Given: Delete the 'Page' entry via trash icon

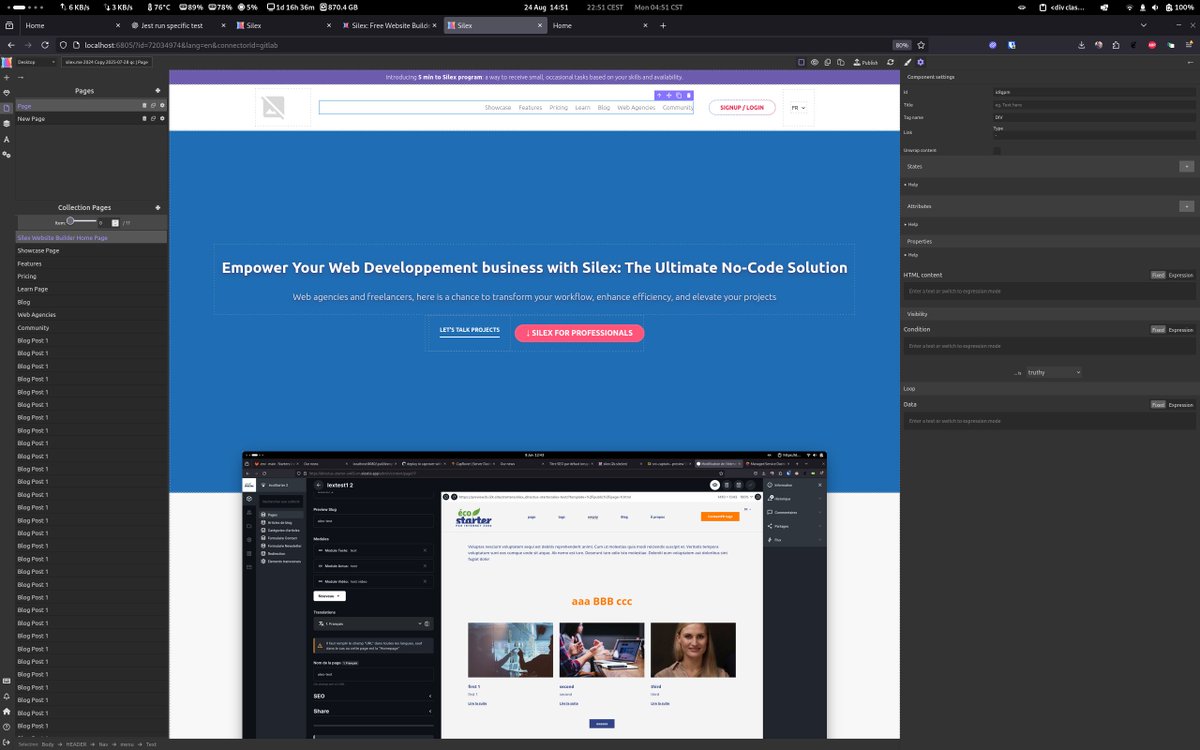Looking at the screenshot, I should 144,105.
